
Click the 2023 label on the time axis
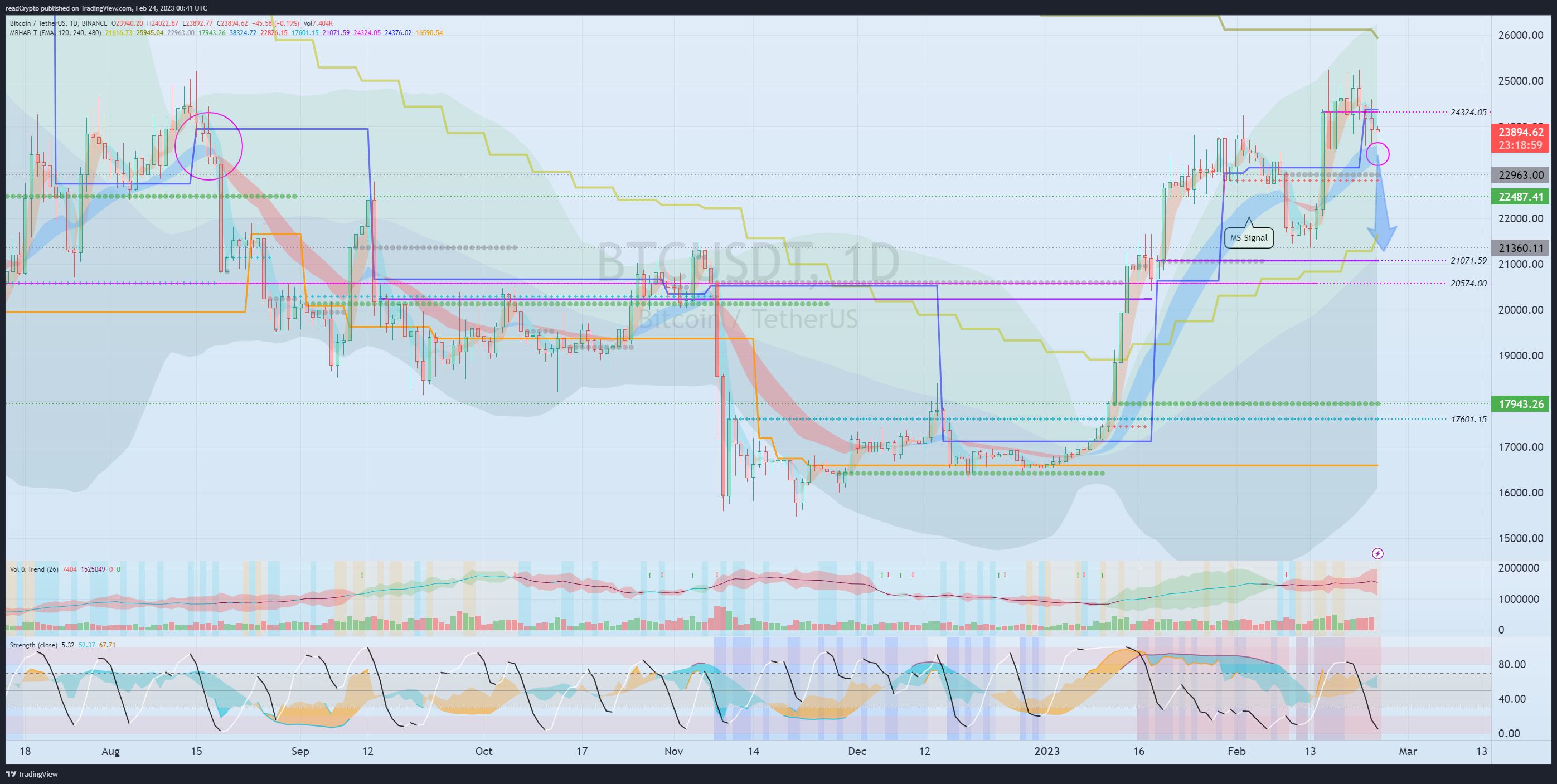[x=1047, y=751]
